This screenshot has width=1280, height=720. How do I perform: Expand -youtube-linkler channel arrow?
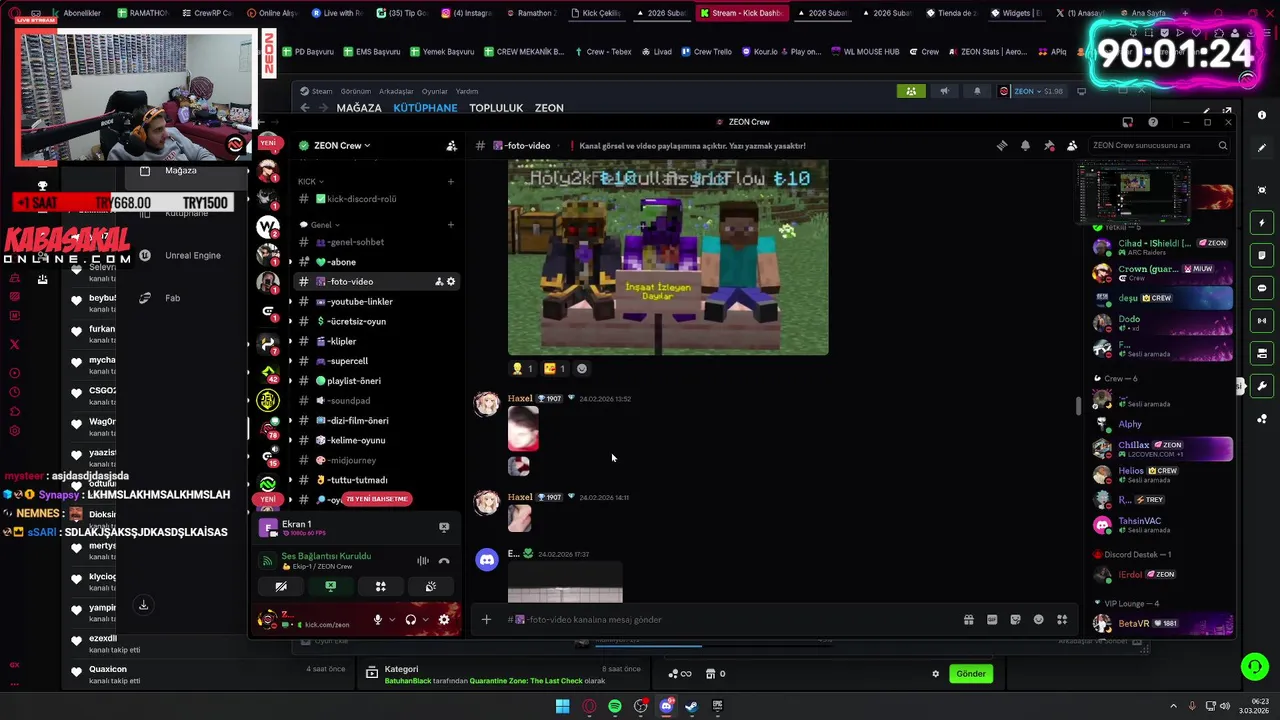[290, 302]
